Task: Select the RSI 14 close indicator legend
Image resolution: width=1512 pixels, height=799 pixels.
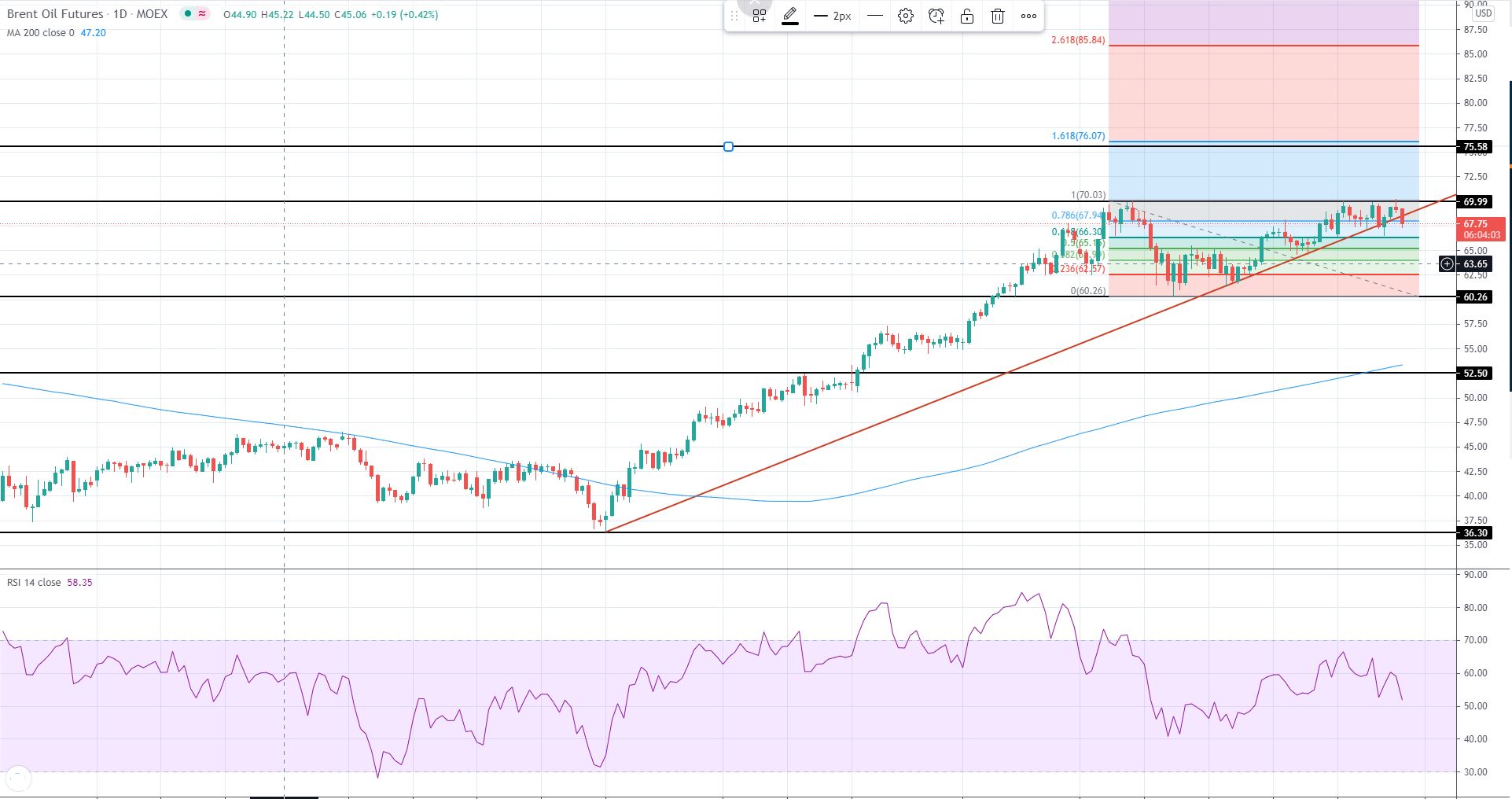Action: [x=34, y=583]
